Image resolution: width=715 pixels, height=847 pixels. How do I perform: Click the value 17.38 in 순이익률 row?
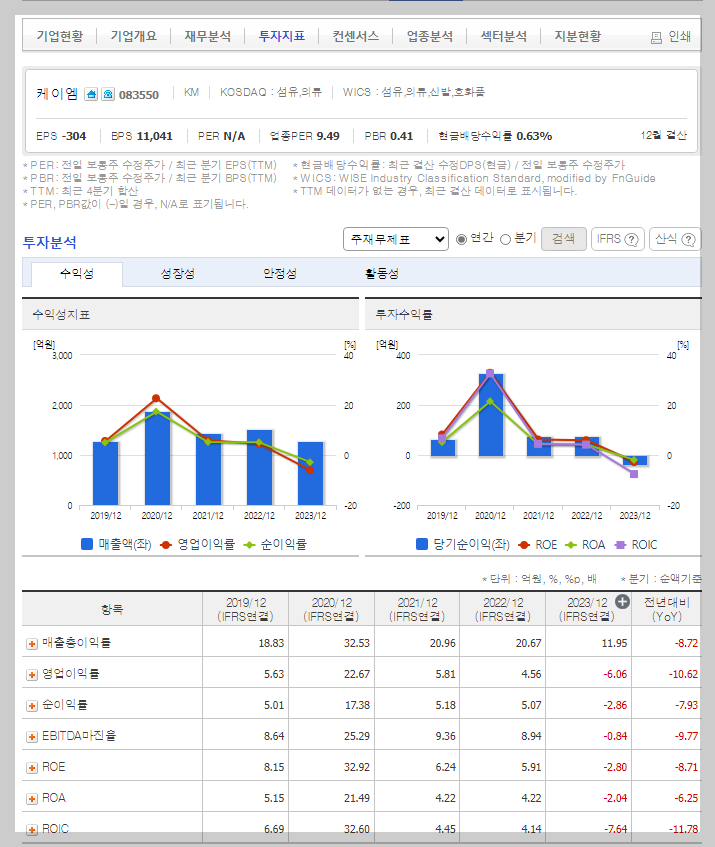click(x=357, y=705)
